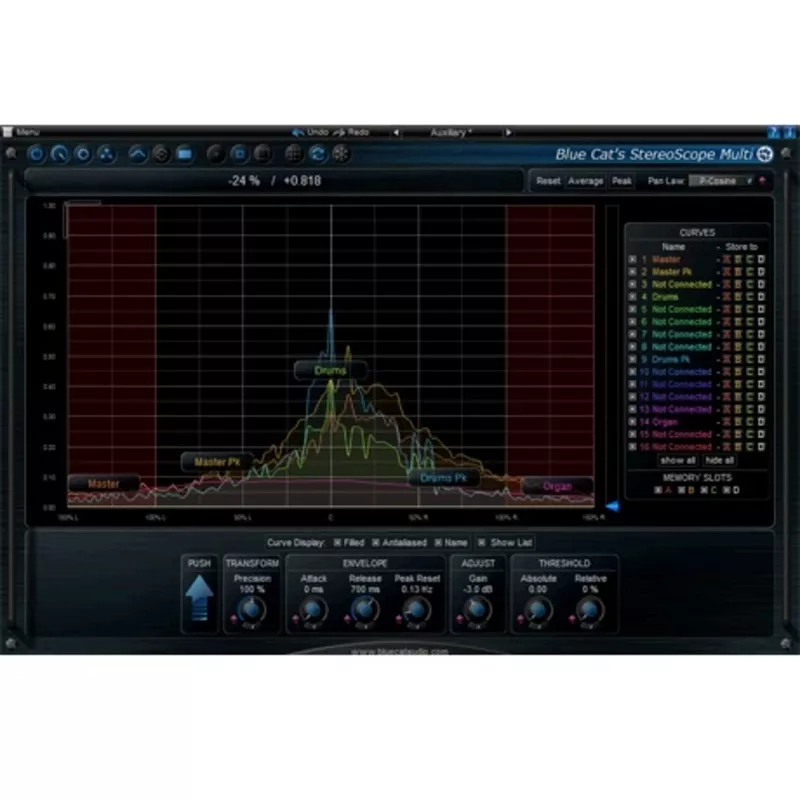Click the Drums label on the graph
Image resolution: width=800 pixels, height=800 pixels.
pos(330,370)
